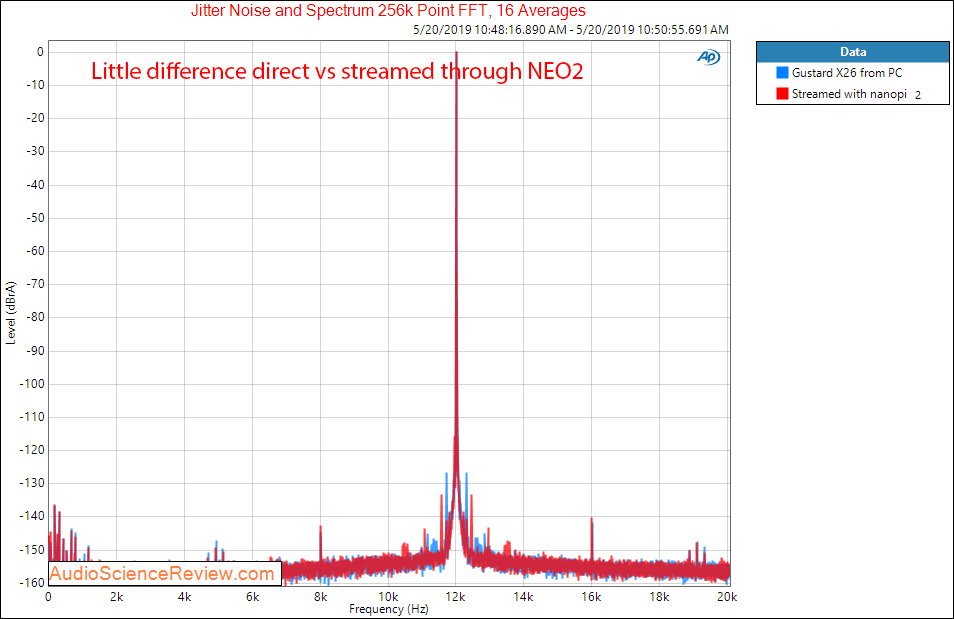Click the 16k frequency axis tick label
Viewport: 954px width, 619px height.
pyautogui.click(x=591, y=597)
